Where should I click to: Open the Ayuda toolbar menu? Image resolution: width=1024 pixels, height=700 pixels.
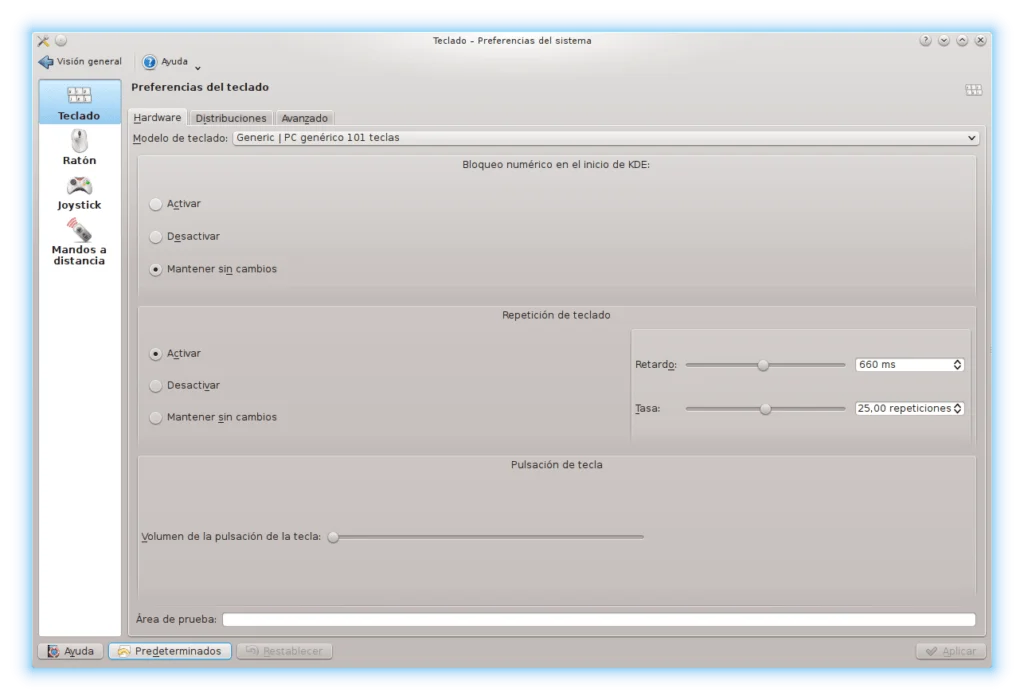point(171,62)
